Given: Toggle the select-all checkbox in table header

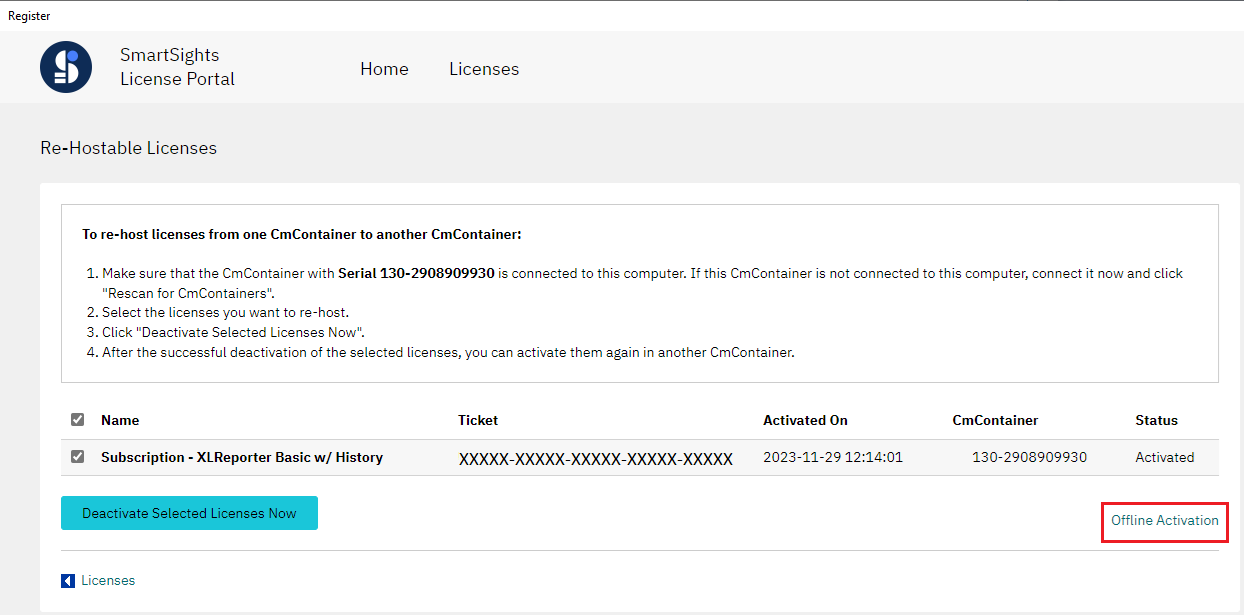Looking at the screenshot, I should click(x=78, y=420).
